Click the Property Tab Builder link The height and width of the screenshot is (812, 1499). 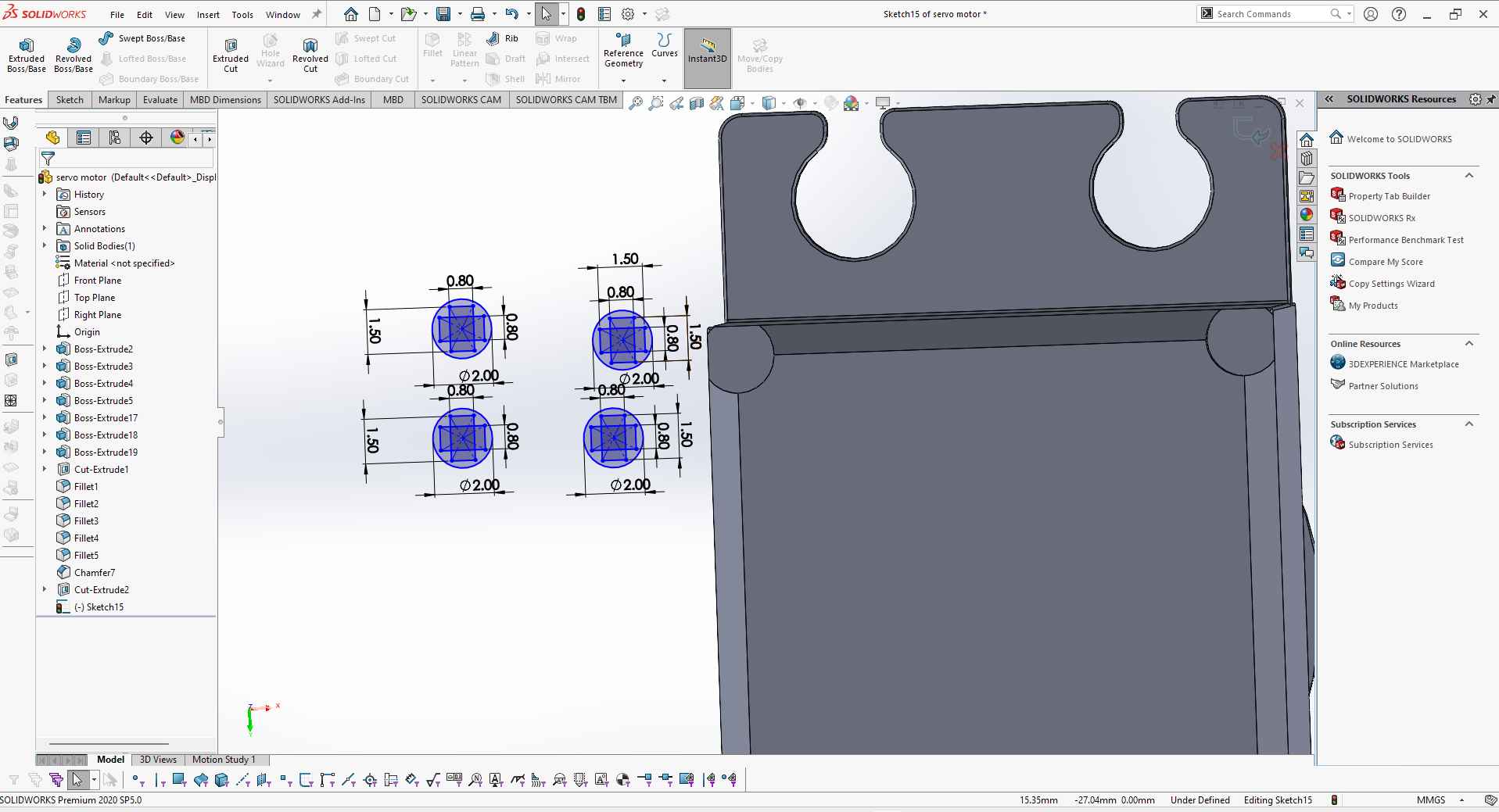coord(1389,196)
